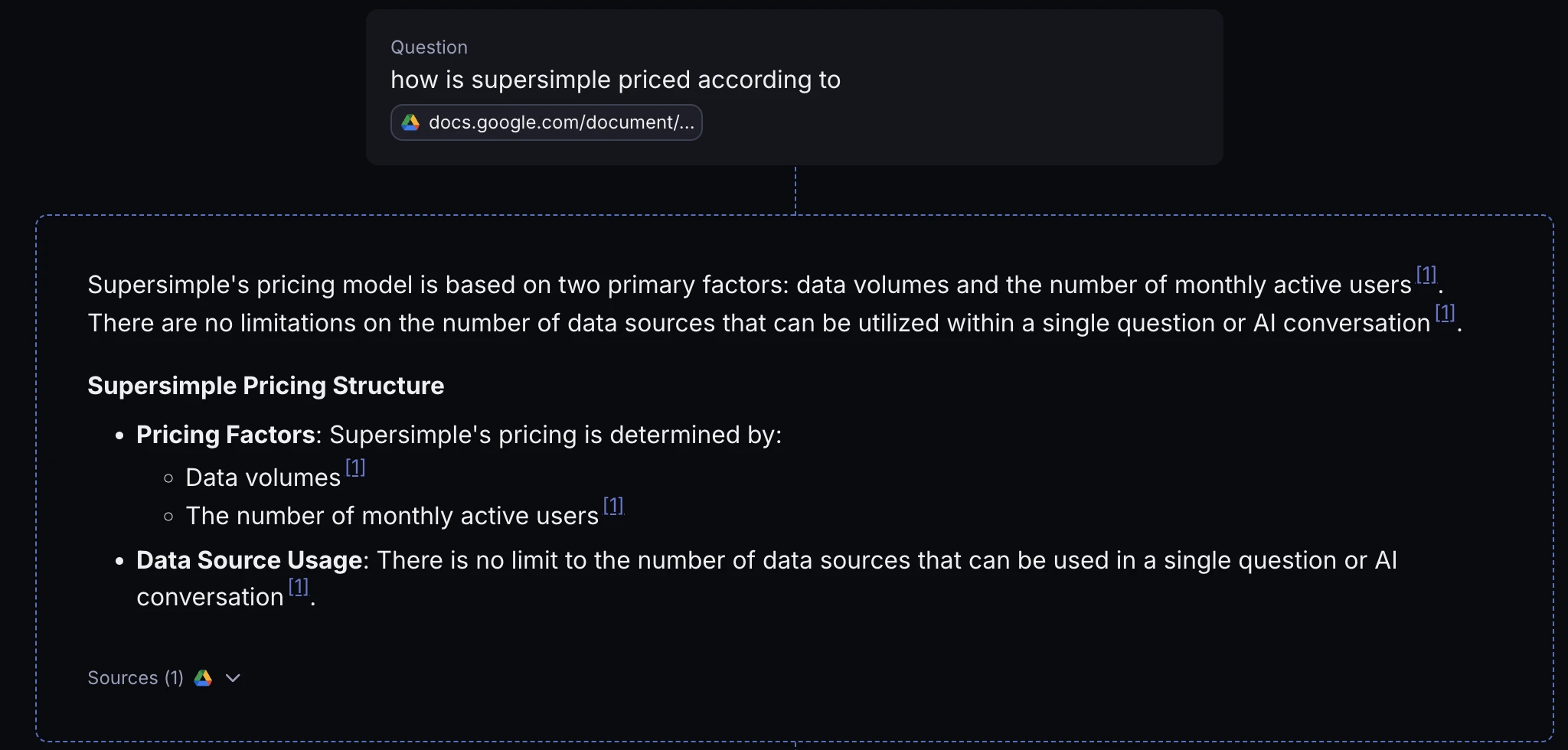1568x750 pixels.
Task: Open citation [1] ending the Data Source Usage bullet
Action: point(298,587)
